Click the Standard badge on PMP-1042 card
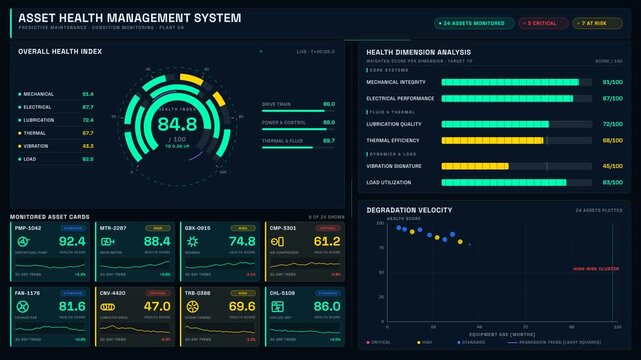The width and height of the screenshot is (641, 360). point(73,228)
